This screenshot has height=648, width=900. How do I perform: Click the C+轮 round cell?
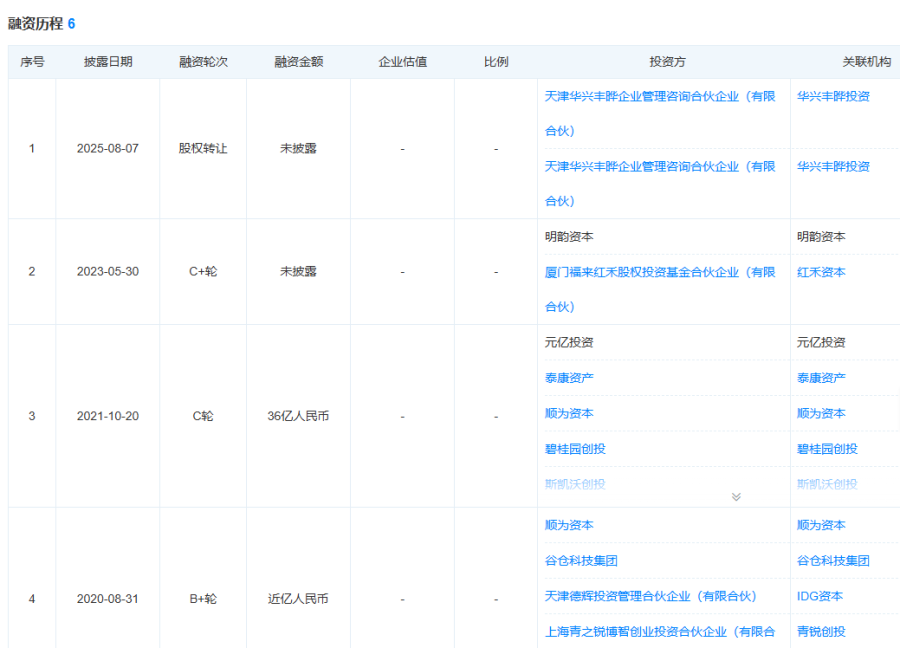pos(203,271)
